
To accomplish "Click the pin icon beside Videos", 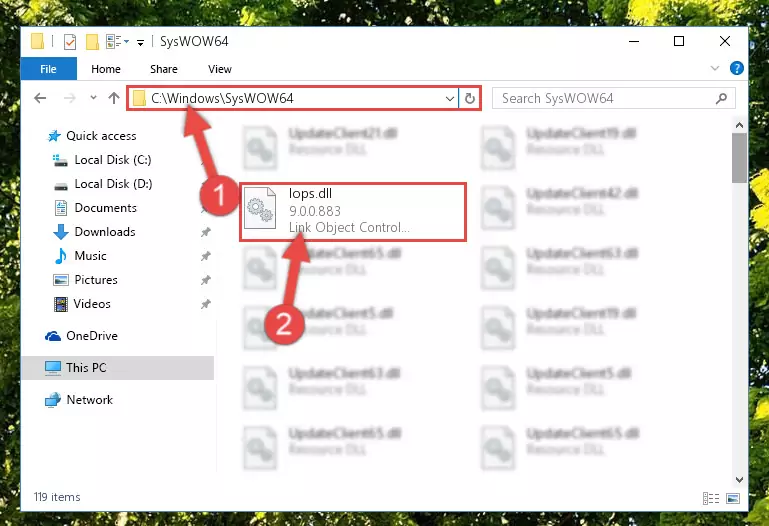I will pyautogui.click(x=205, y=304).
